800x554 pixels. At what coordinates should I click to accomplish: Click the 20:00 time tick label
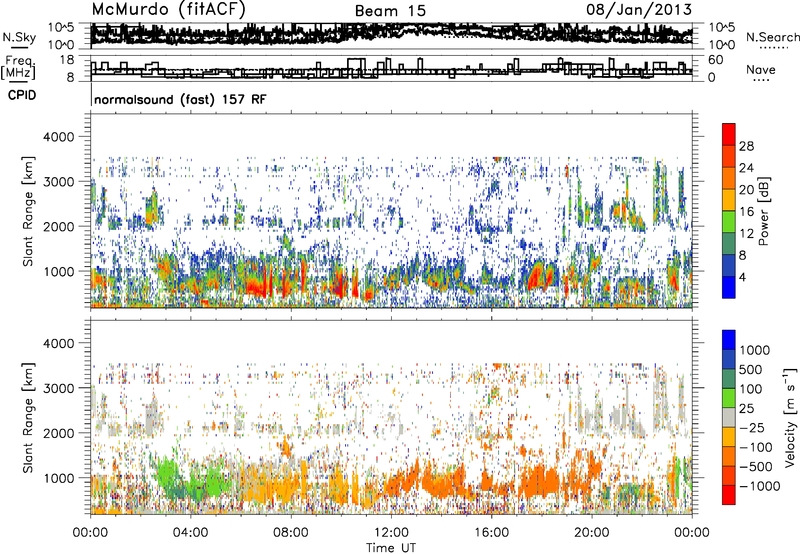592,533
